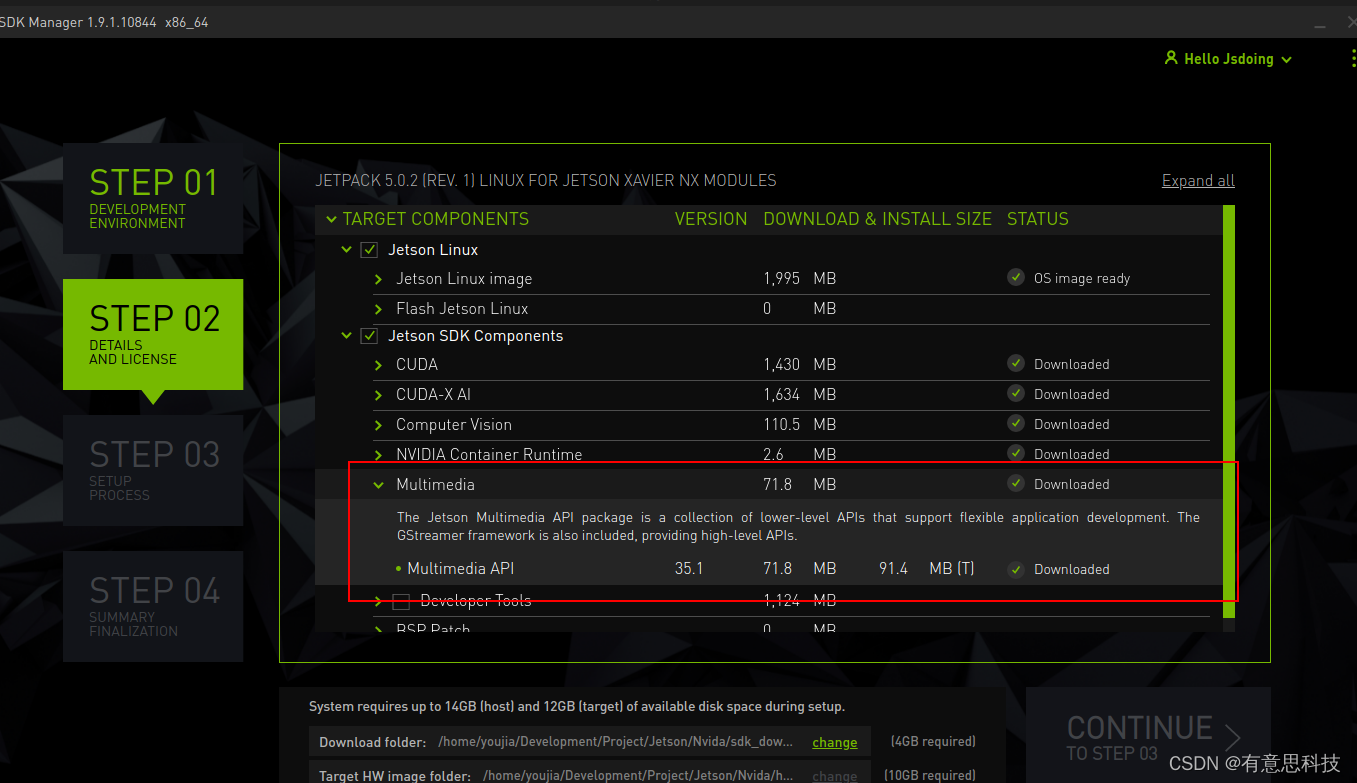
Task: Click CUDA Downloaded status check icon
Action: pyautogui.click(x=1016, y=364)
